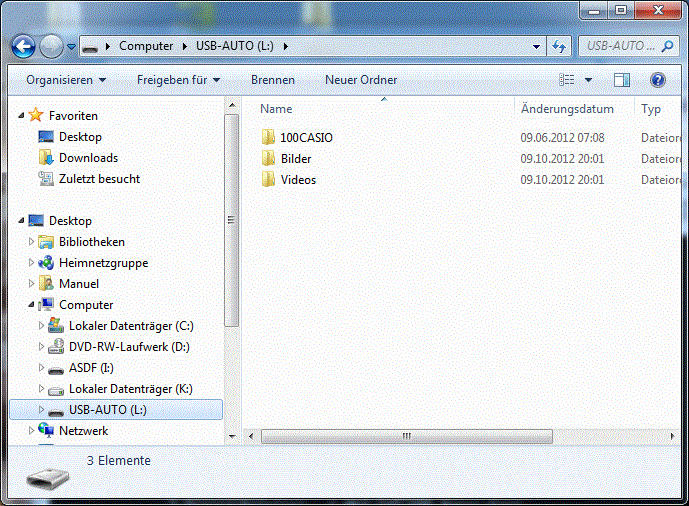The height and width of the screenshot is (506, 689).
Task: Open help with the question mark icon
Action: click(657, 80)
